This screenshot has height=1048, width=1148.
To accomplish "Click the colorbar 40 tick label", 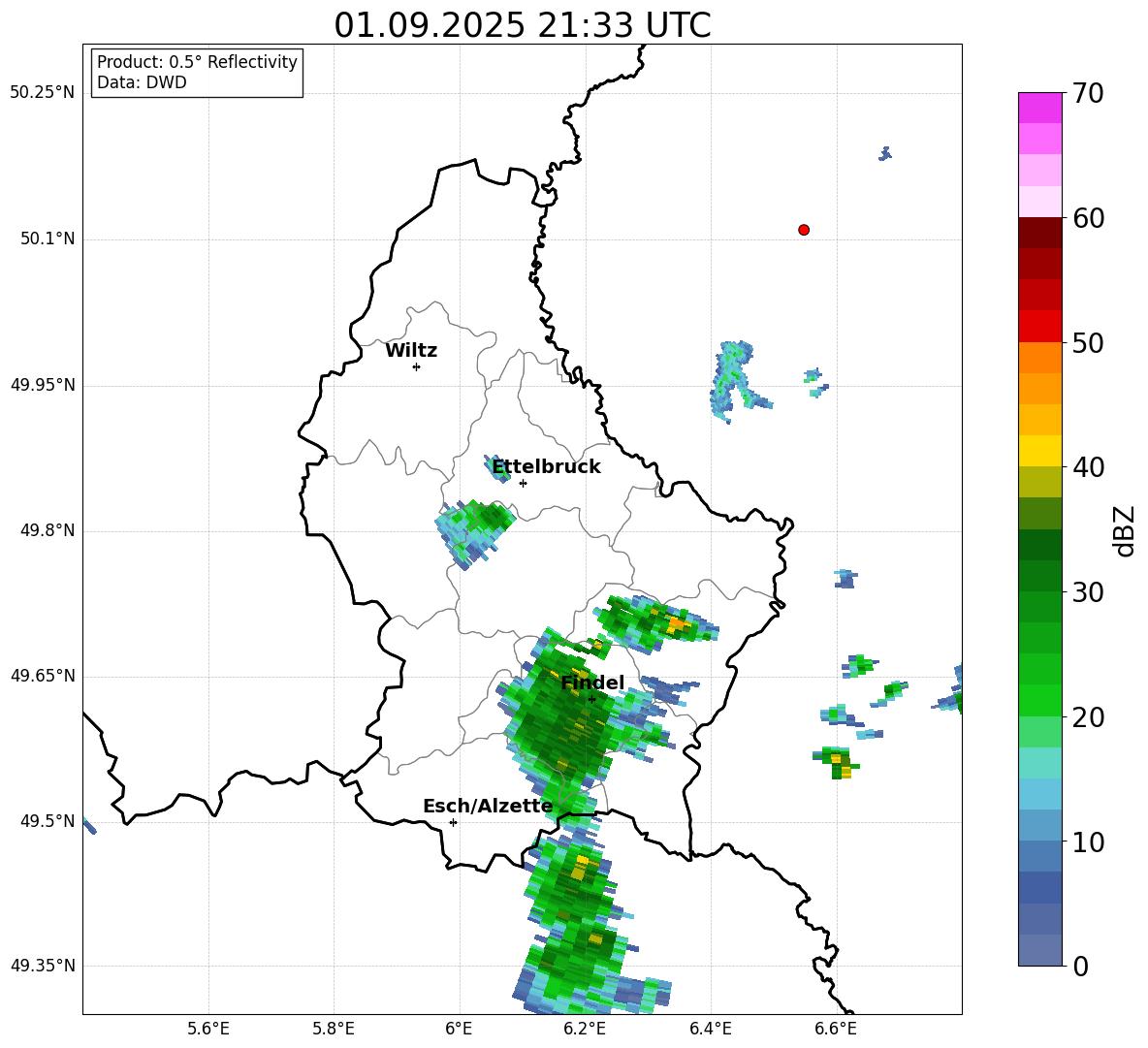I will click(x=1087, y=467).
